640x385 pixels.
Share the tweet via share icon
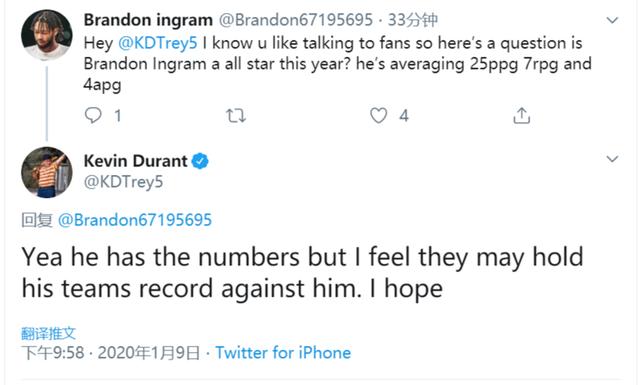pyautogui.click(x=521, y=116)
